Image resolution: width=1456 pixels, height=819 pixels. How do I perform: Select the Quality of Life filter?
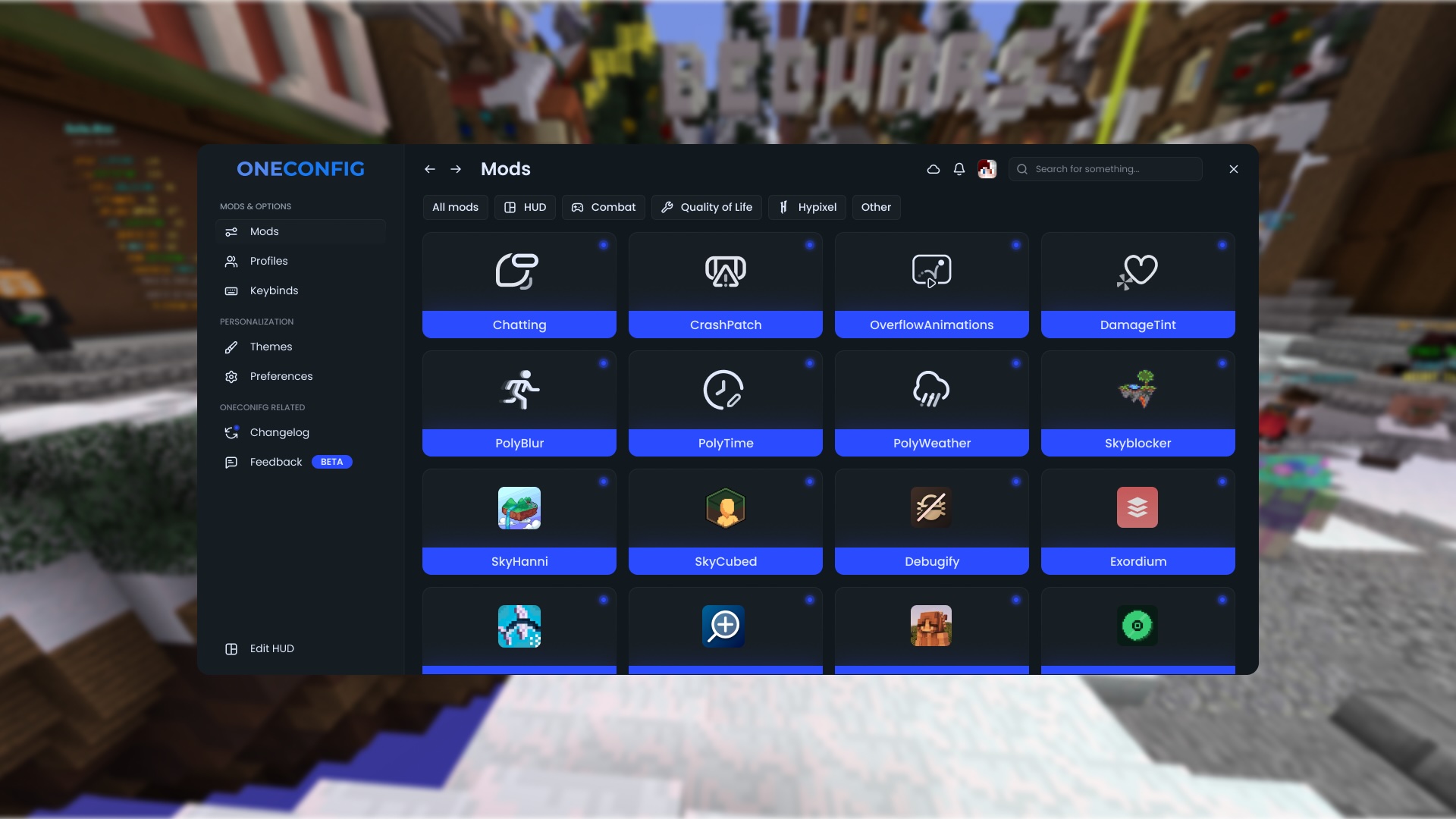[x=707, y=207]
